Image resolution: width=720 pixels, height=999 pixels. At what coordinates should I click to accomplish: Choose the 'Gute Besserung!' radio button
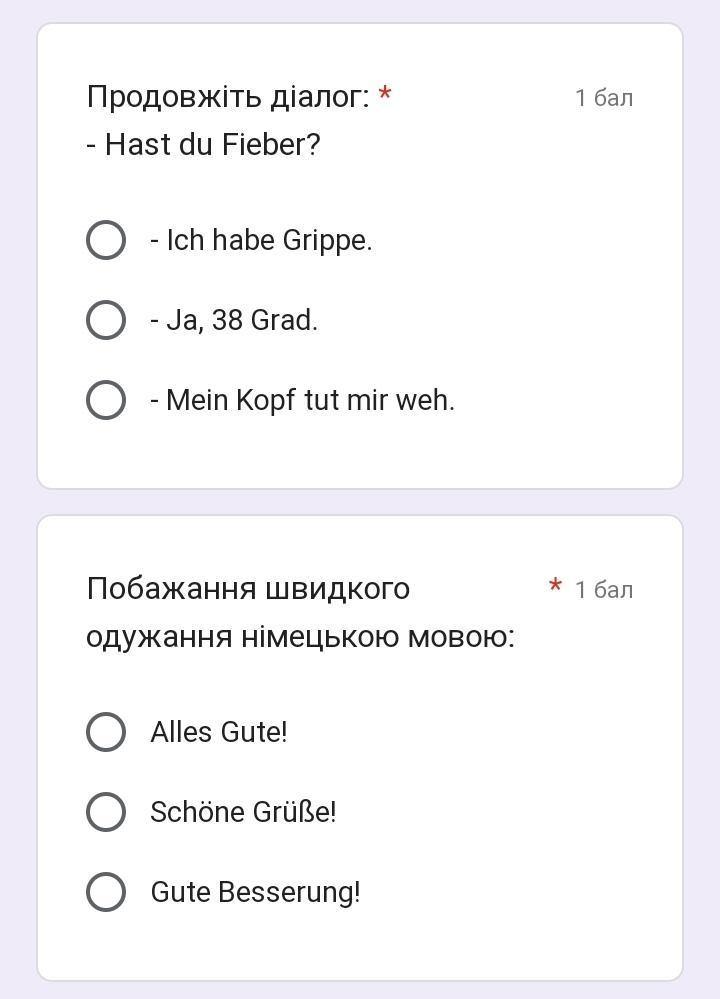[106, 892]
